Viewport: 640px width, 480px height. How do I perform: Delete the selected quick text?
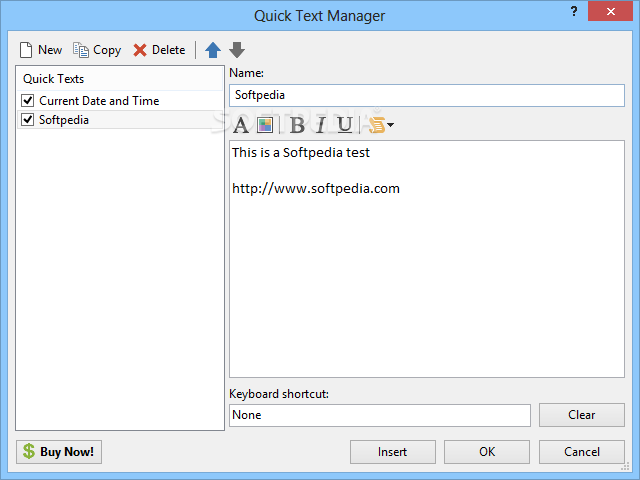pyautogui.click(x=159, y=50)
